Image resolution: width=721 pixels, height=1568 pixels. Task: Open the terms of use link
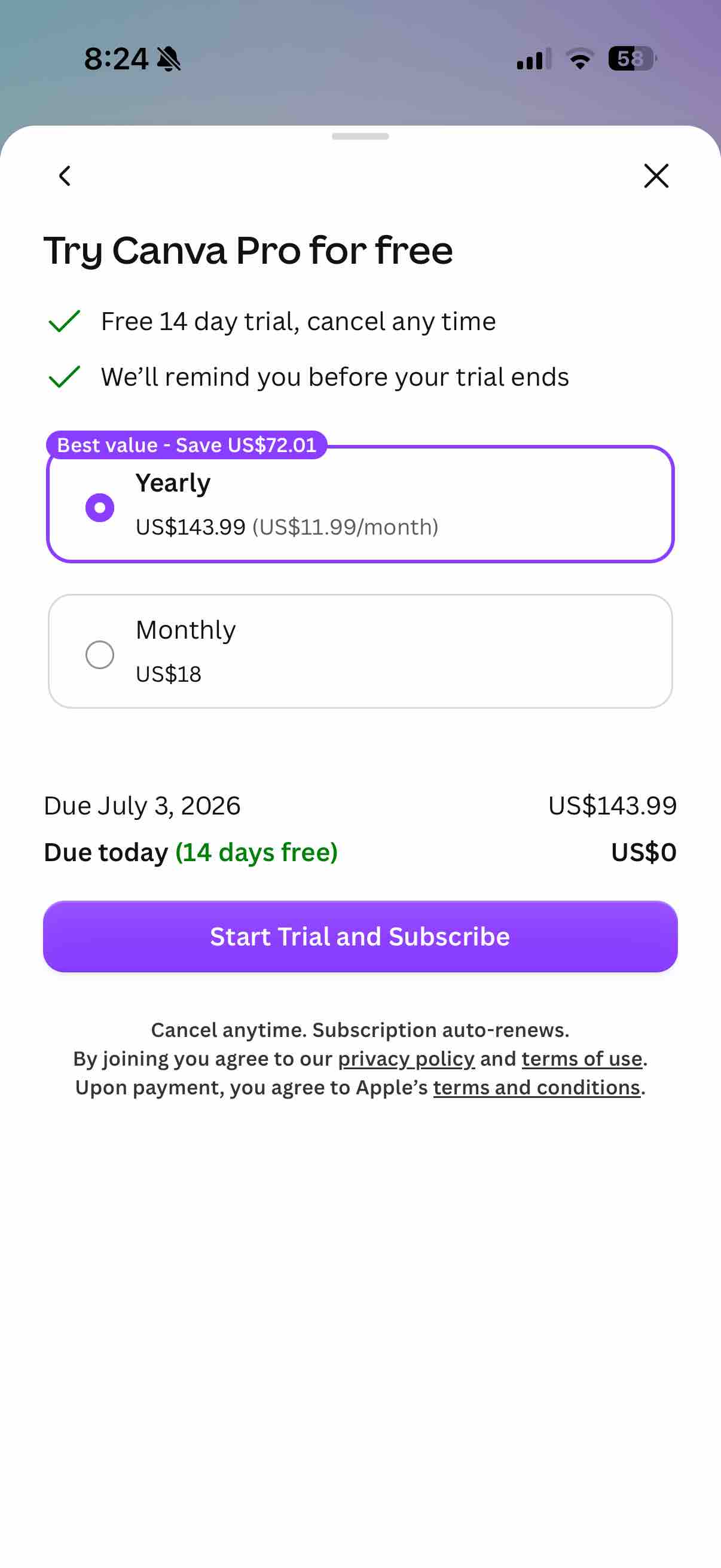[582, 1058]
